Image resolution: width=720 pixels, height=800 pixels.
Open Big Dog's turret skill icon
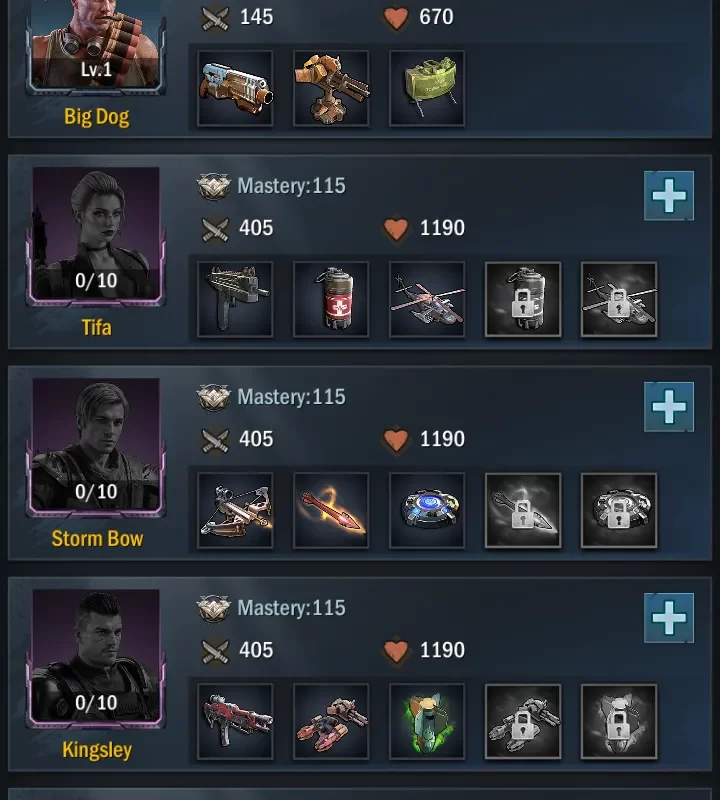coord(331,88)
